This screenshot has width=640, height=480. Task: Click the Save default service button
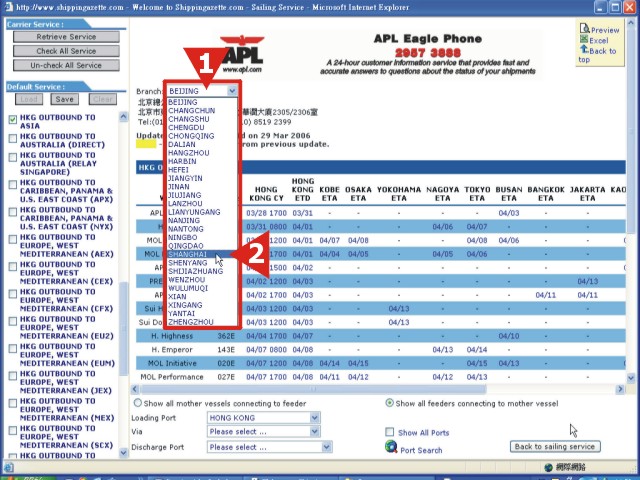click(64, 99)
